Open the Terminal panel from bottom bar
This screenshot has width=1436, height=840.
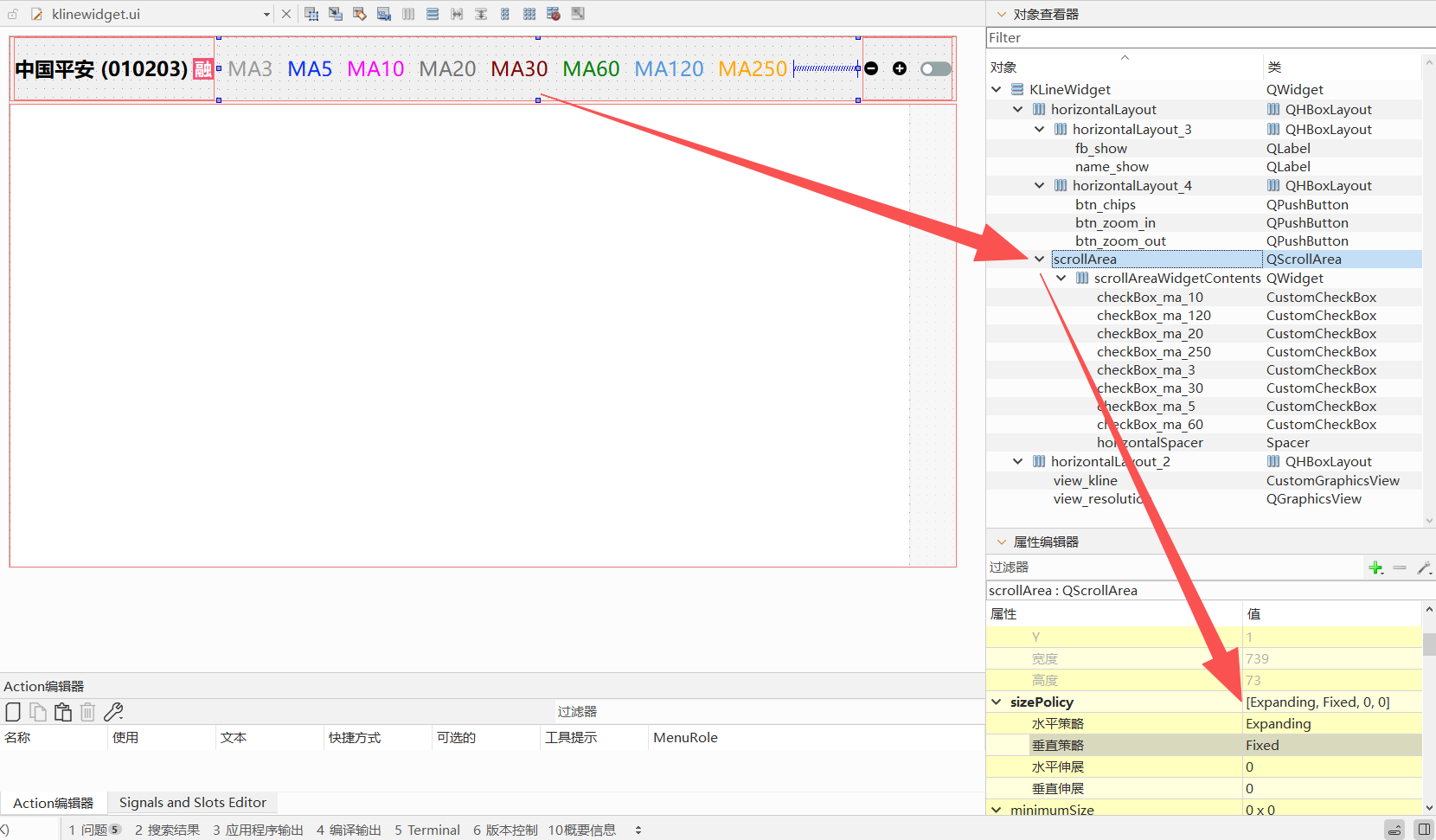pyautogui.click(x=426, y=829)
